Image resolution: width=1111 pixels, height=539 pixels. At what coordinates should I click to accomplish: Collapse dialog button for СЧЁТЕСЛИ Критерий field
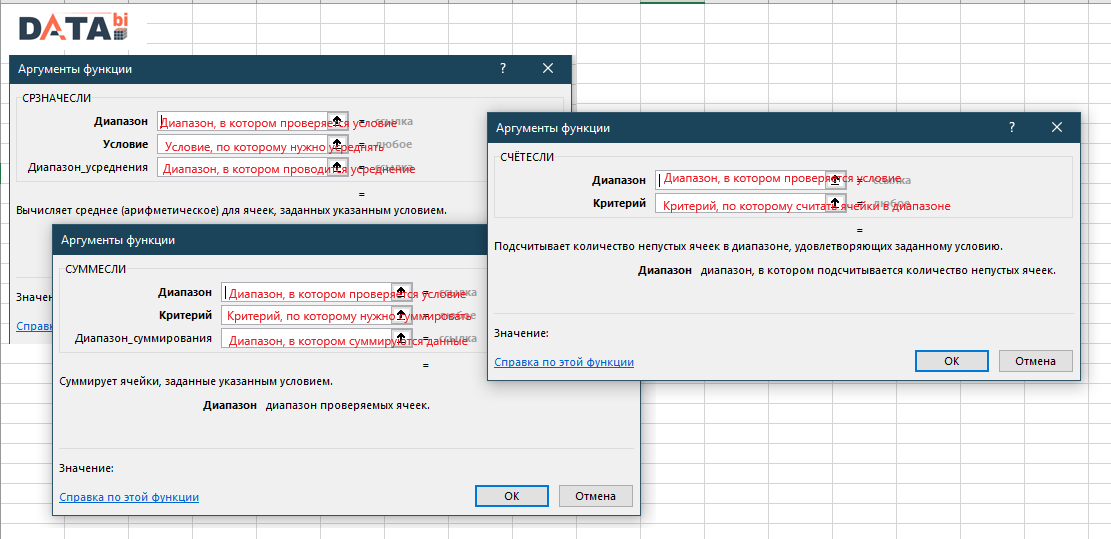pos(836,203)
